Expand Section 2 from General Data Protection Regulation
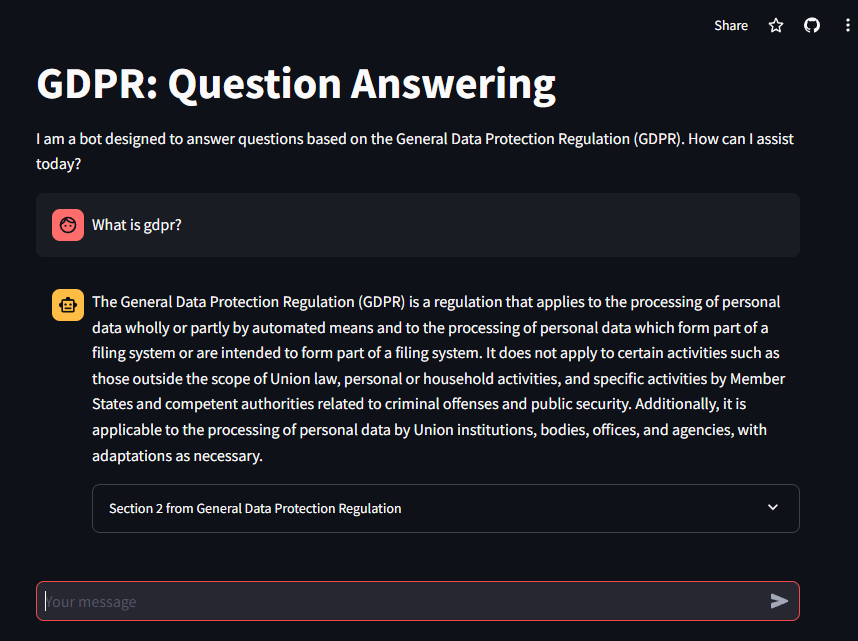The height and width of the screenshot is (641, 858). click(445, 509)
